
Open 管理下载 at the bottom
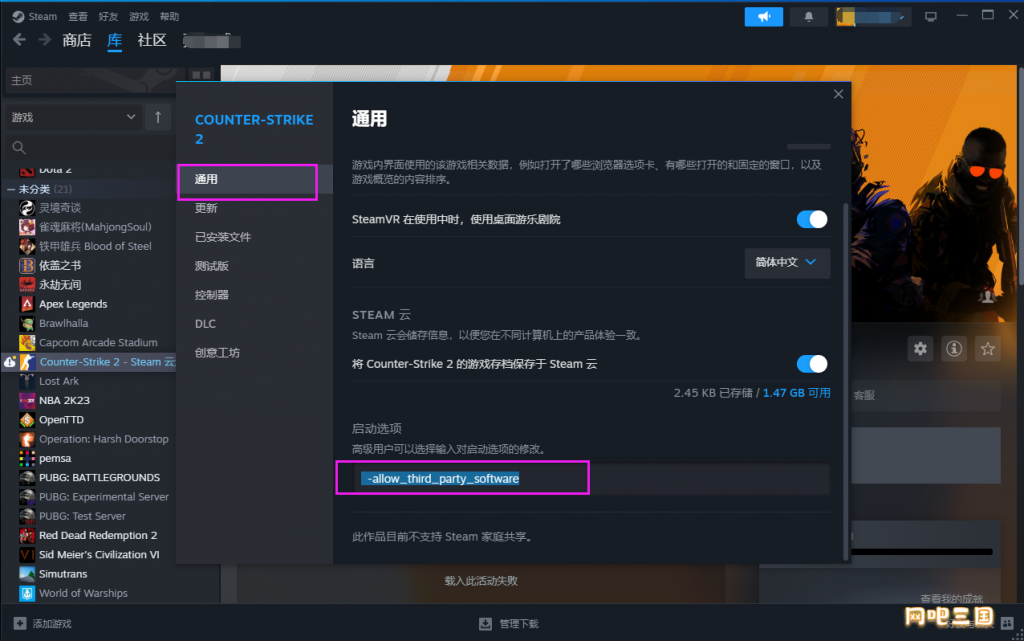[x=509, y=624]
